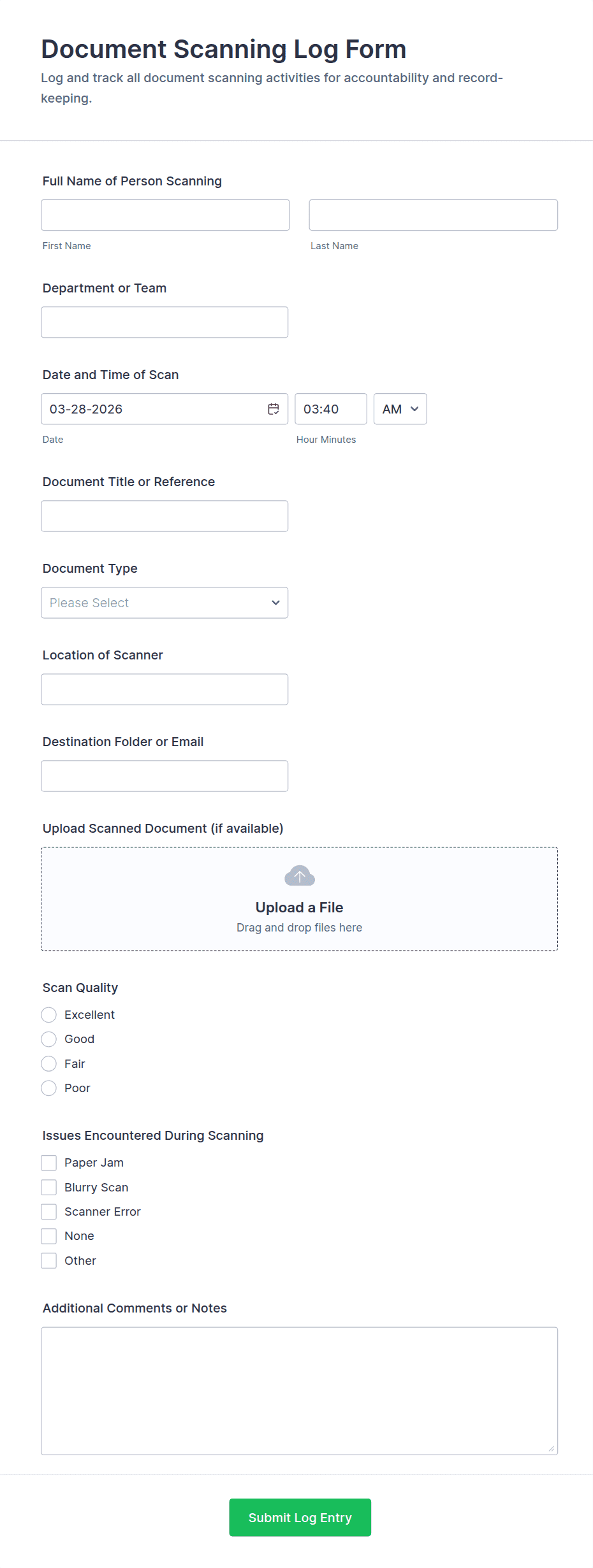Check the None issues checkbox
The image size is (593, 1568).
point(49,1236)
